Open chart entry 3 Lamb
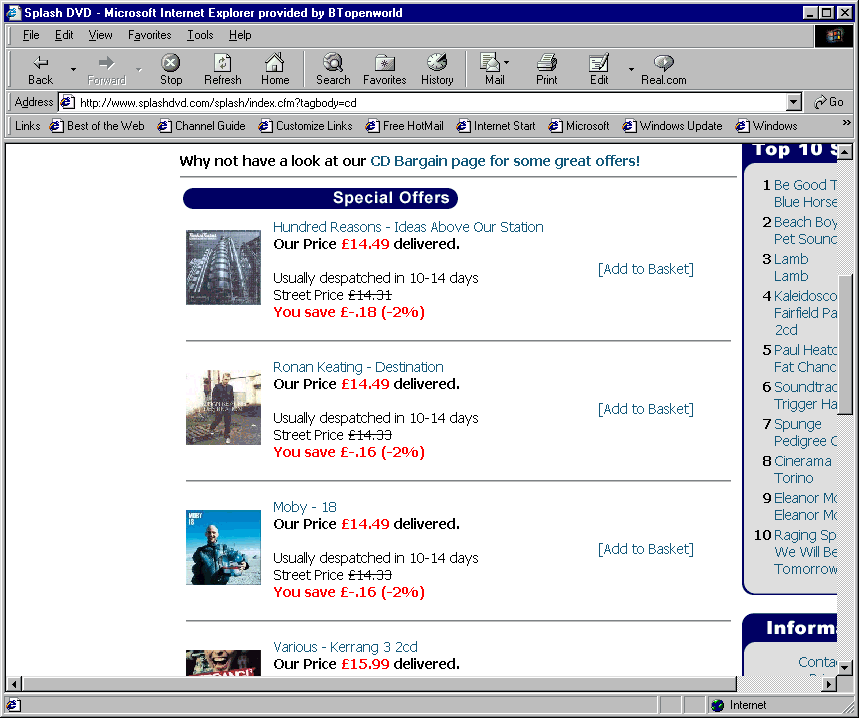Screen dimensions: 859x718 click(x=791, y=267)
